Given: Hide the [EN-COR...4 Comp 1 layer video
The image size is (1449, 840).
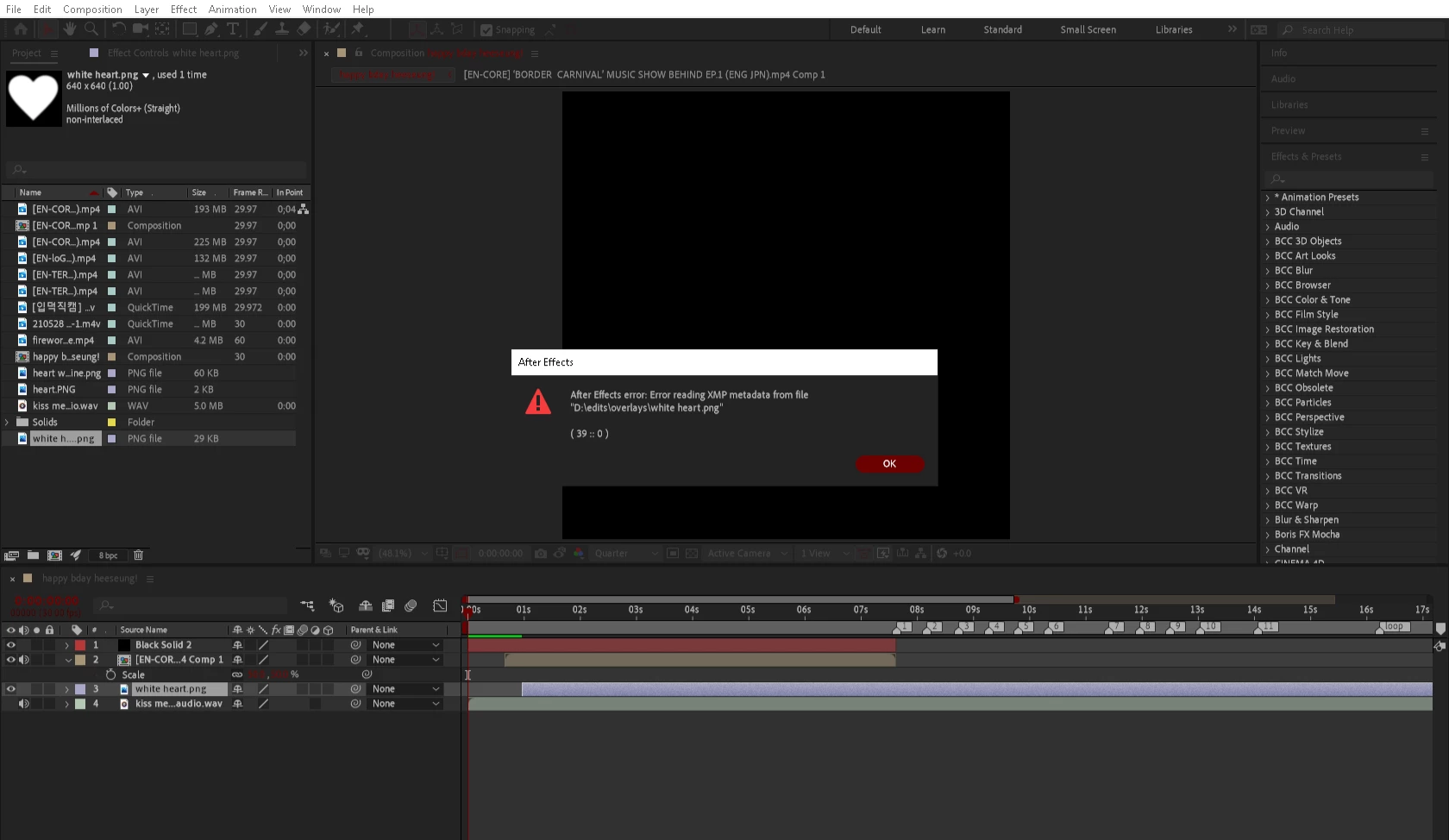Looking at the screenshot, I should [11, 660].
